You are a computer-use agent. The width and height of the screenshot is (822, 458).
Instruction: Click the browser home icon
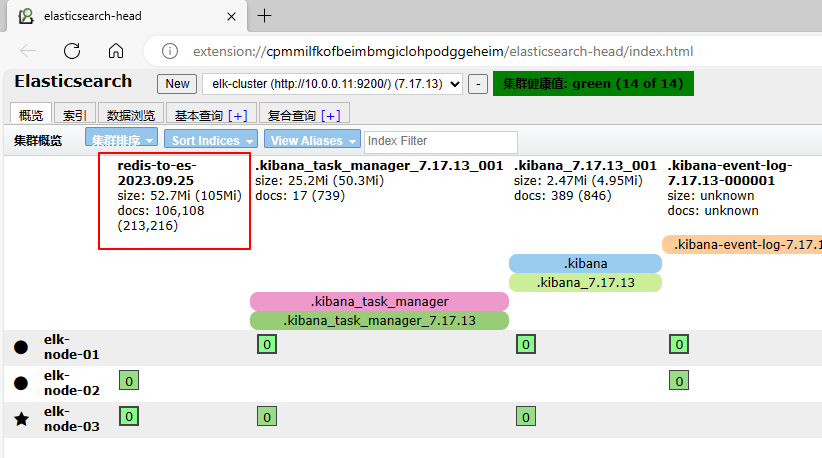pyautogui.click(x=116, y=52)
